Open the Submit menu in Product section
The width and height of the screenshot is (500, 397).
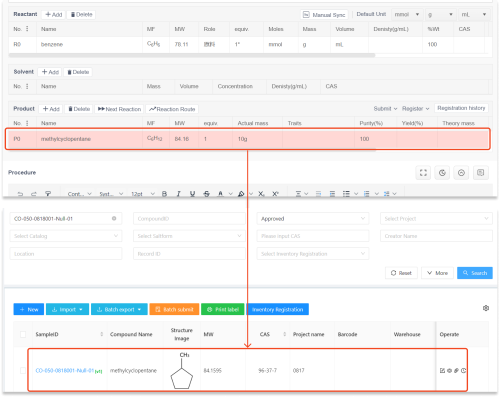385,109
